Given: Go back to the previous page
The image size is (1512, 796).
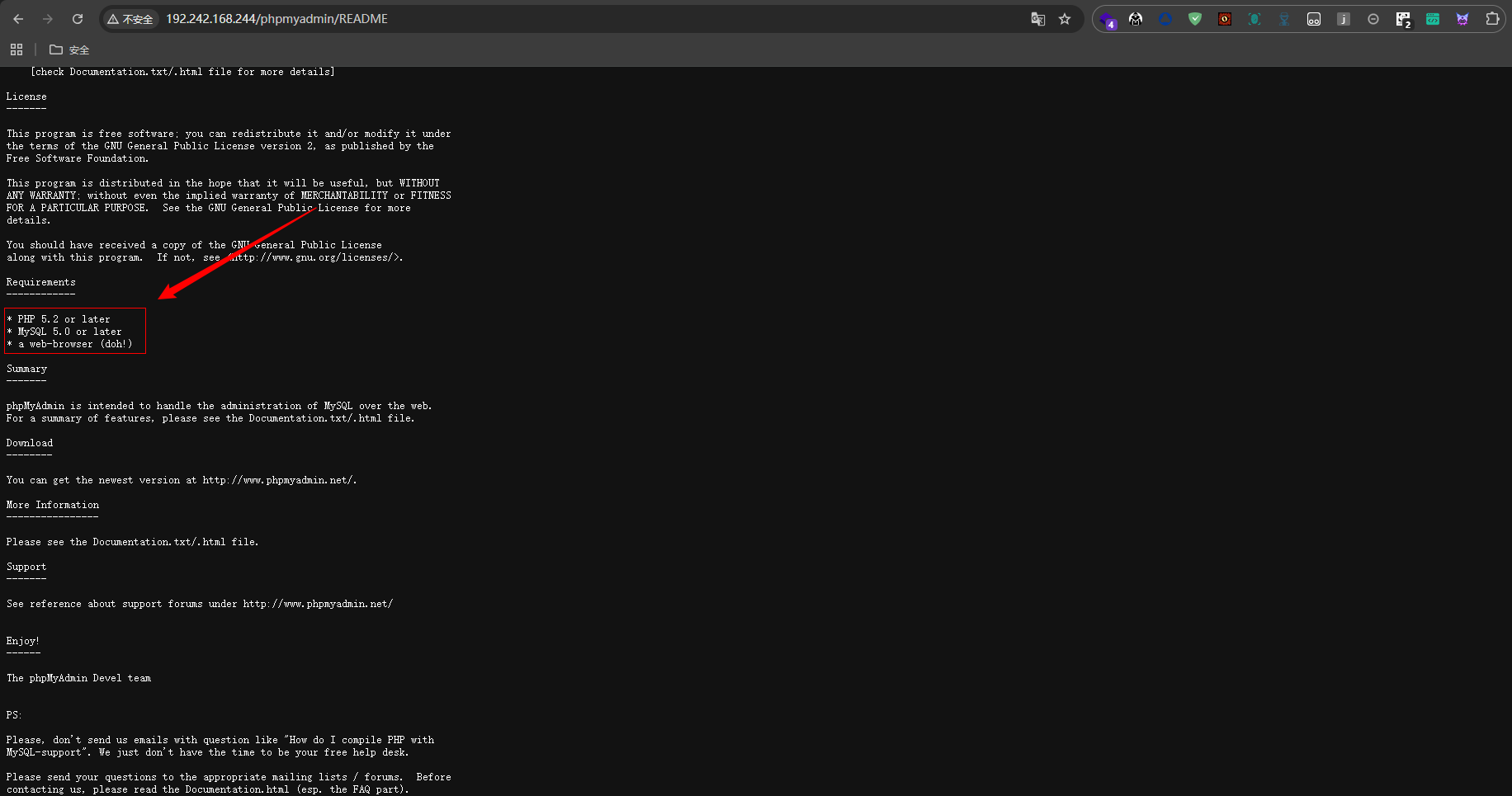Looking at the screenshot, I should (18, 19).
